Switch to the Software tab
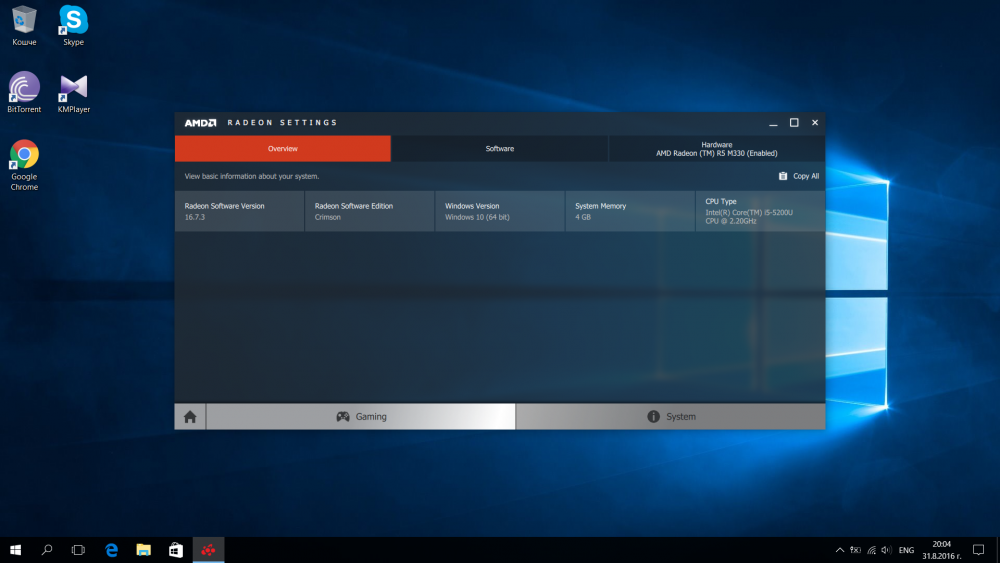Viewport: 1000px width, 563px height. click(x=499, y=149)
